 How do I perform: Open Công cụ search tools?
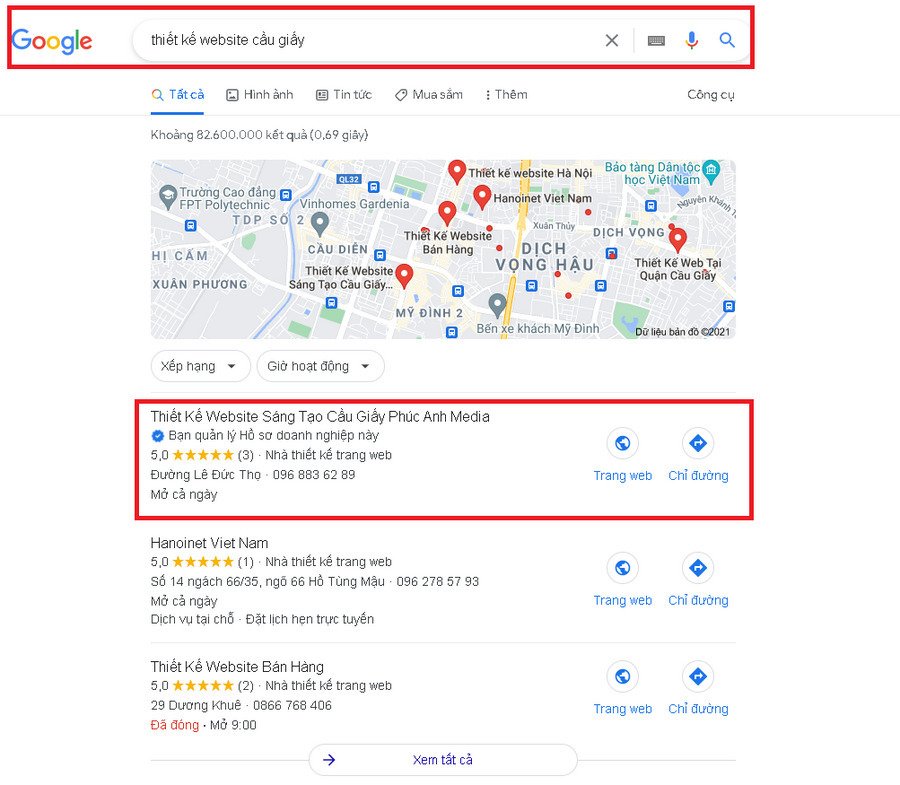711,95
